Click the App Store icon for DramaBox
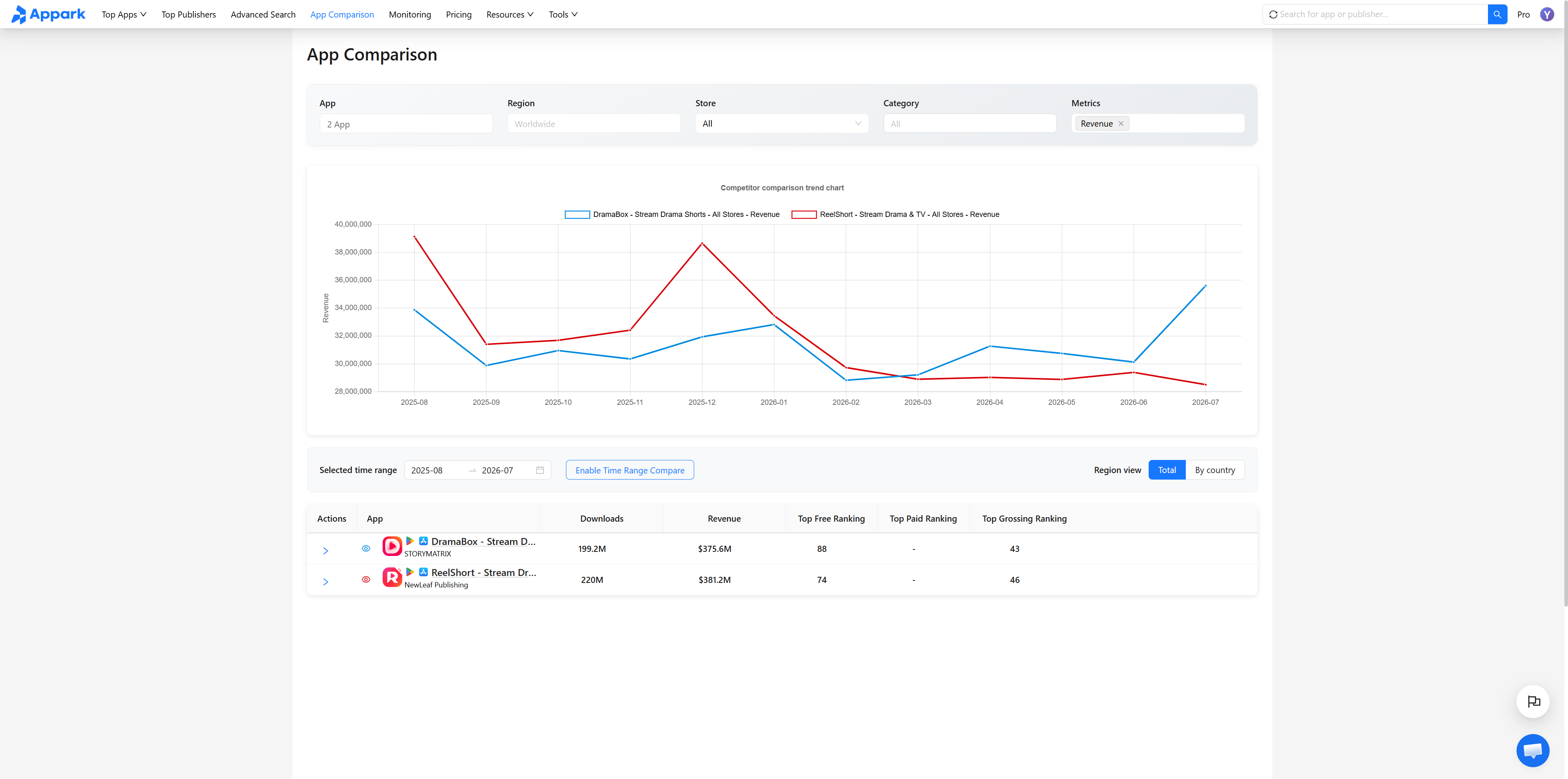The image size is (1568, 779). pyautogui.click(x=423, y=541)
